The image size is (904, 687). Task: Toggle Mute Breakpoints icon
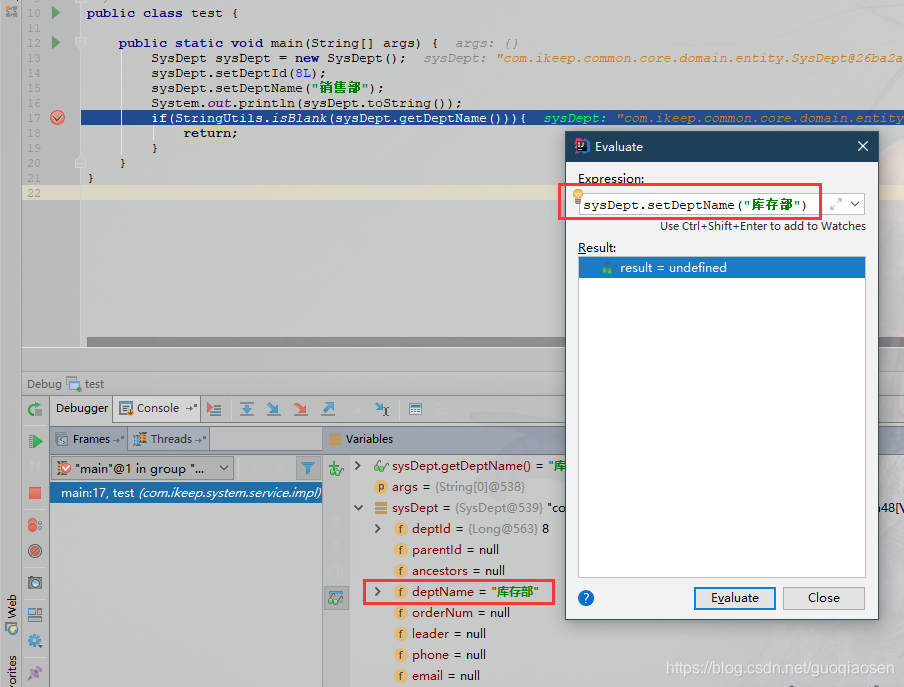[x=35, y=551]
